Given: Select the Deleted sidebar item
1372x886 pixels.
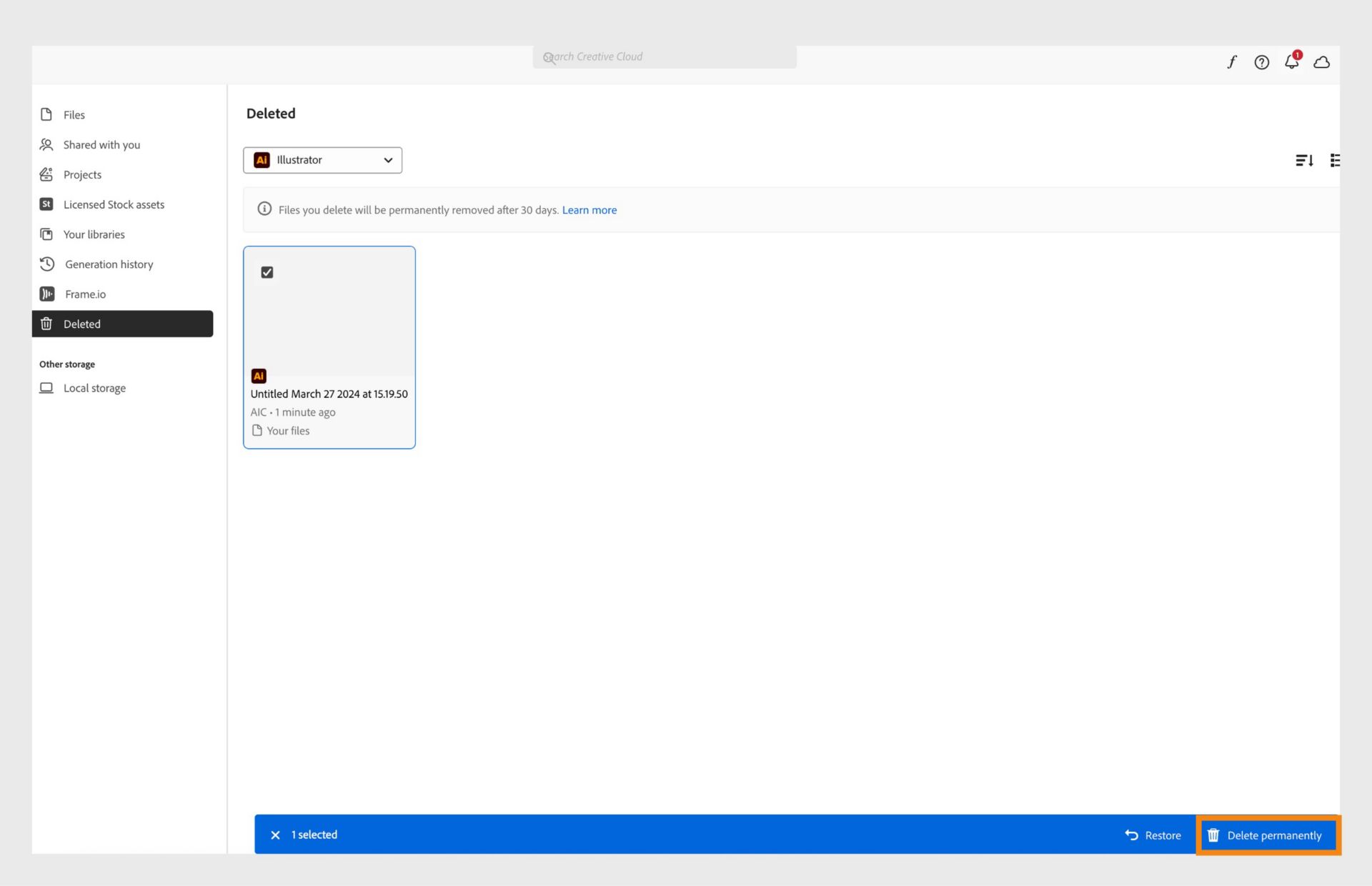Looking at the screenshot, I should [122, 324].
